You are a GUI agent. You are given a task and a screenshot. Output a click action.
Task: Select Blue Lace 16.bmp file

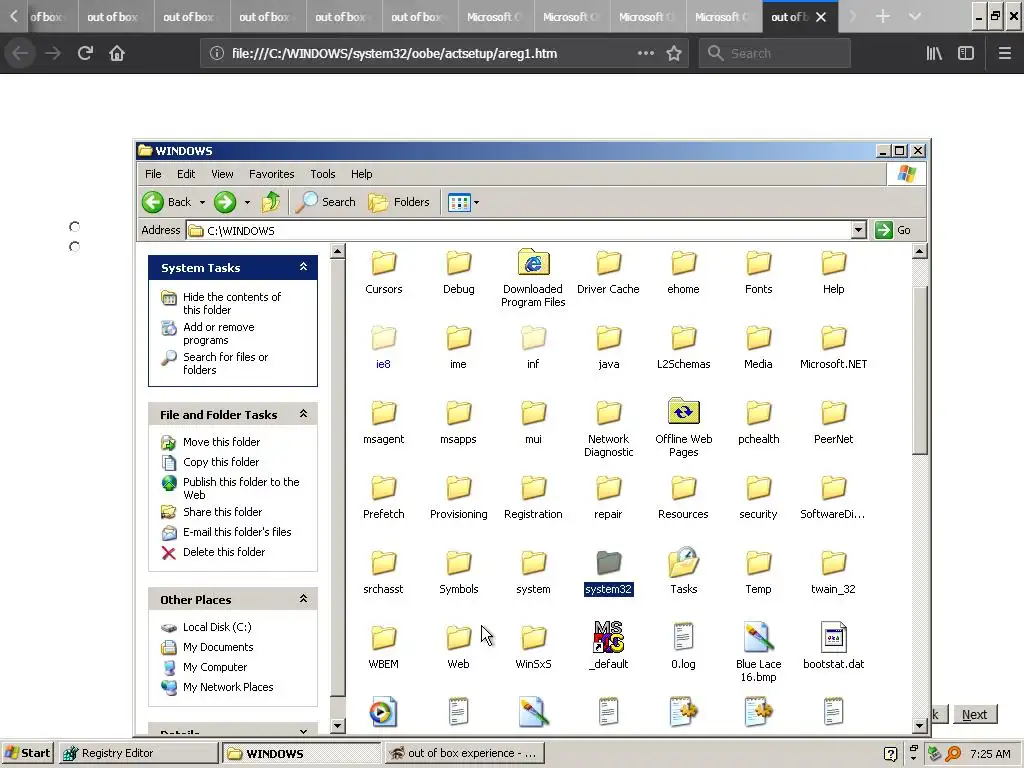coord(758,652)
